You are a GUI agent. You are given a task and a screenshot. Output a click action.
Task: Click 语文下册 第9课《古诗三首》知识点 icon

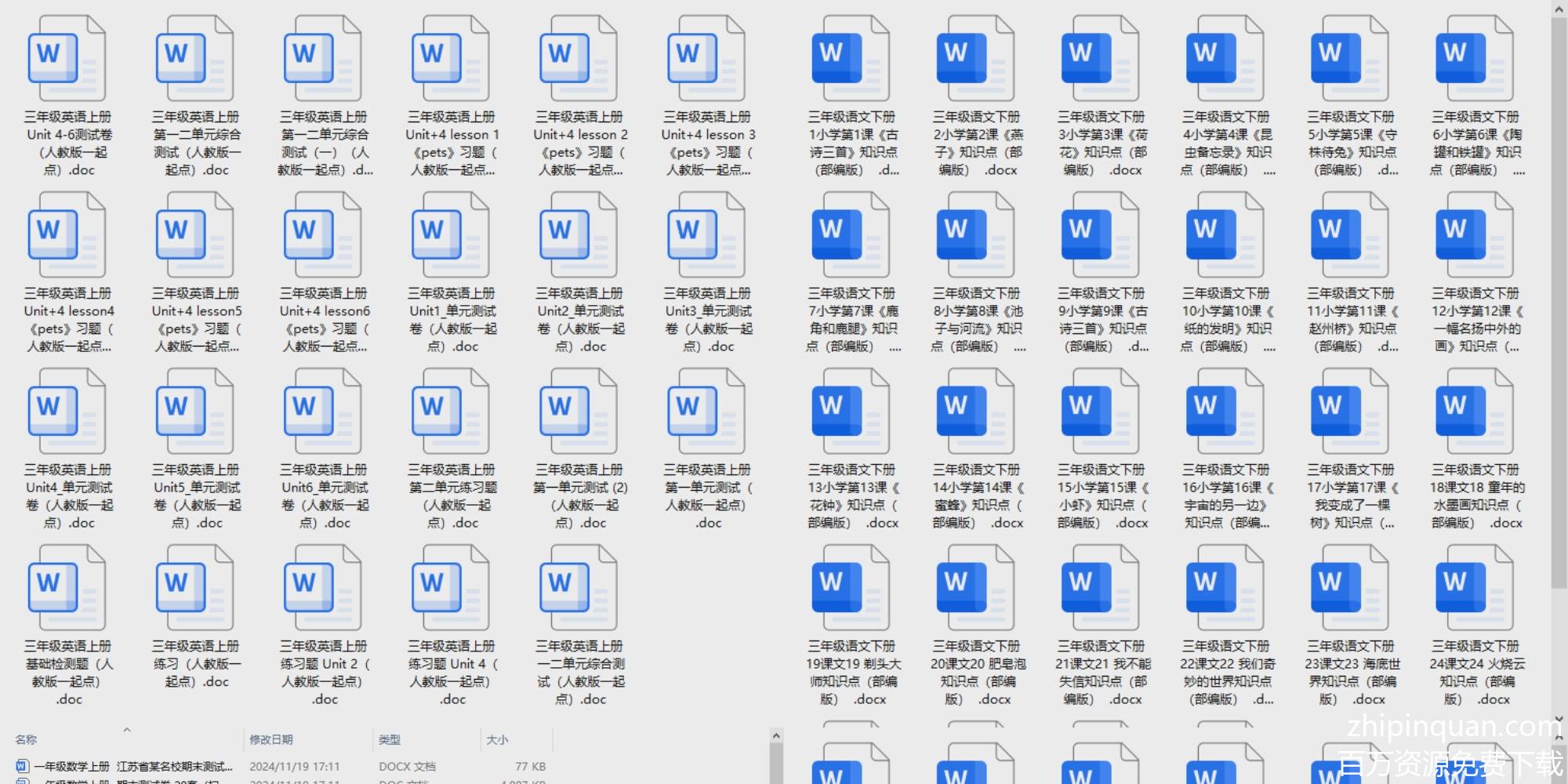click(x=1100, y=234)
